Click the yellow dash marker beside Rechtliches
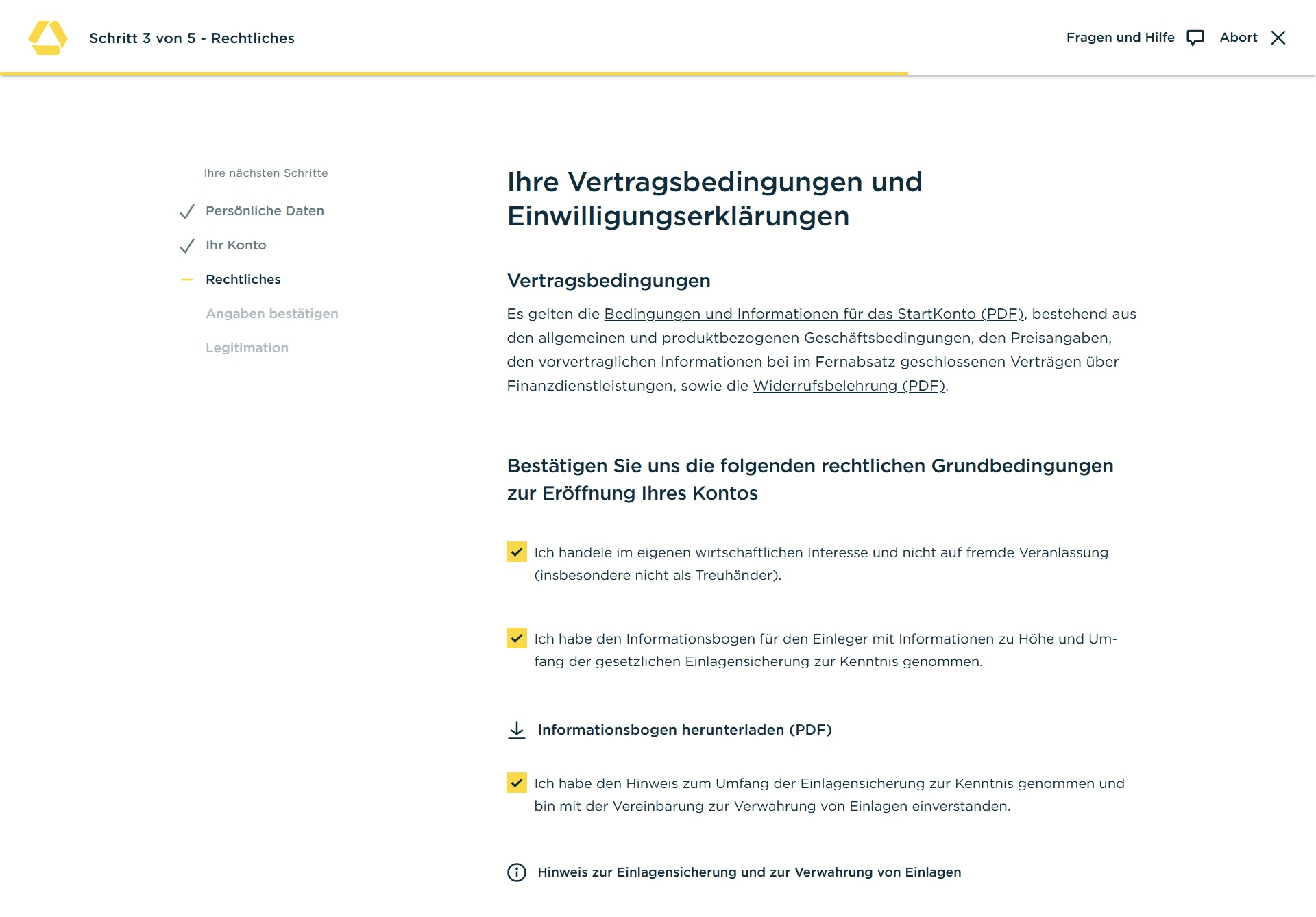Viewport: 1316px width, 917px height. click(187, 280)
